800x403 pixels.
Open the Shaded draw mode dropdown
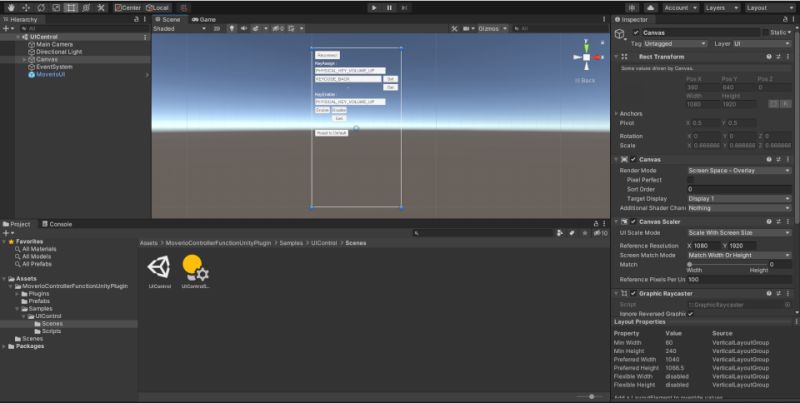[x=180, y=29]
